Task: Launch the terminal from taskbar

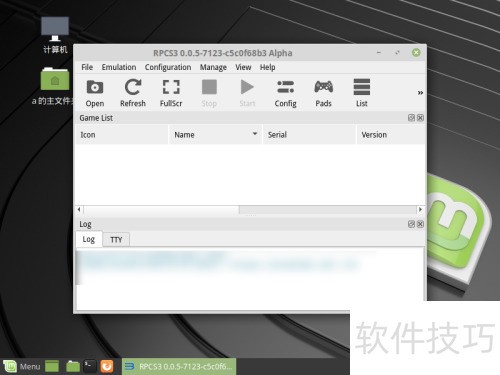Action: (89, 366)
